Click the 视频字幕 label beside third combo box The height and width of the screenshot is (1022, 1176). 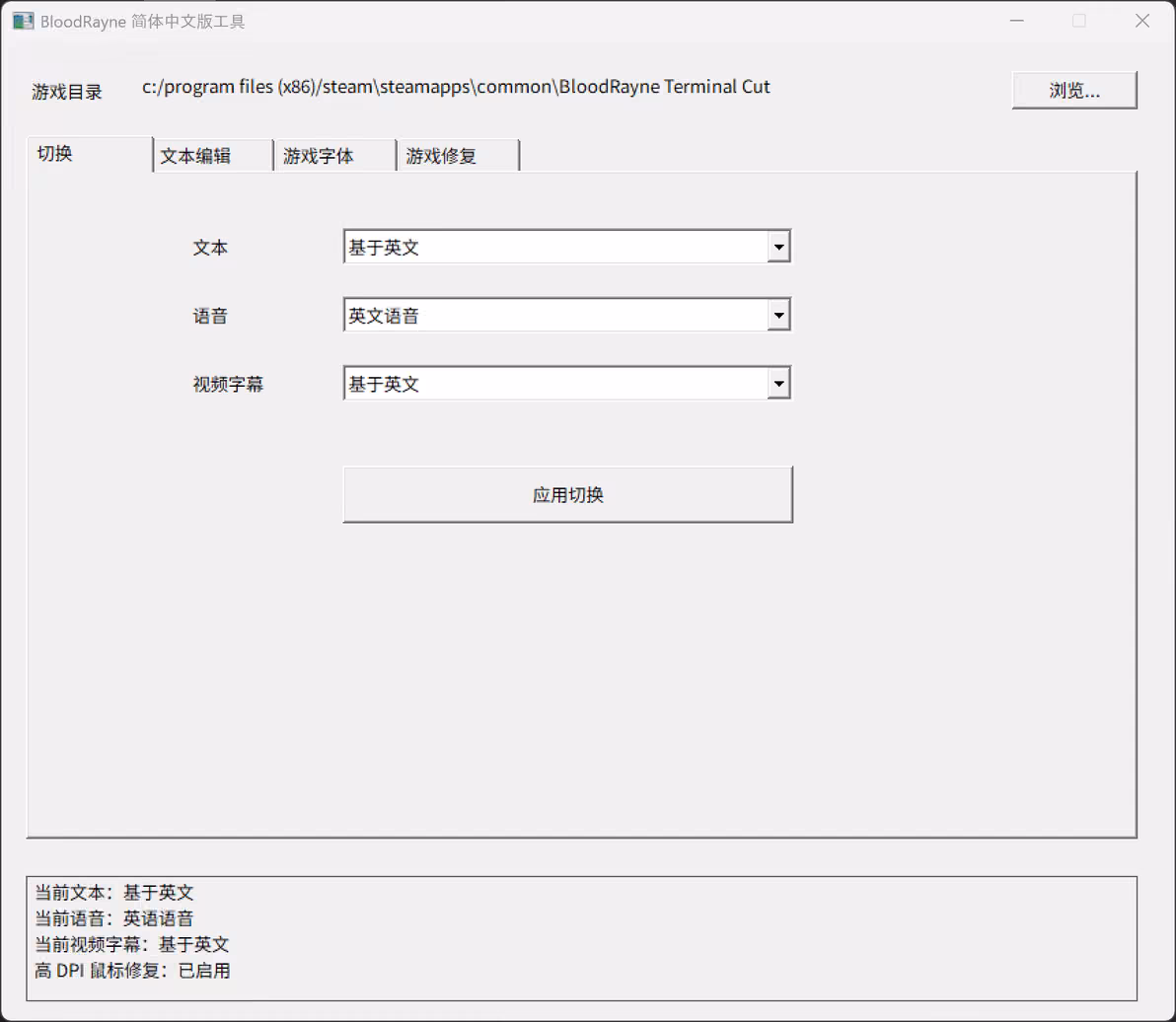(x=228, y=385)
